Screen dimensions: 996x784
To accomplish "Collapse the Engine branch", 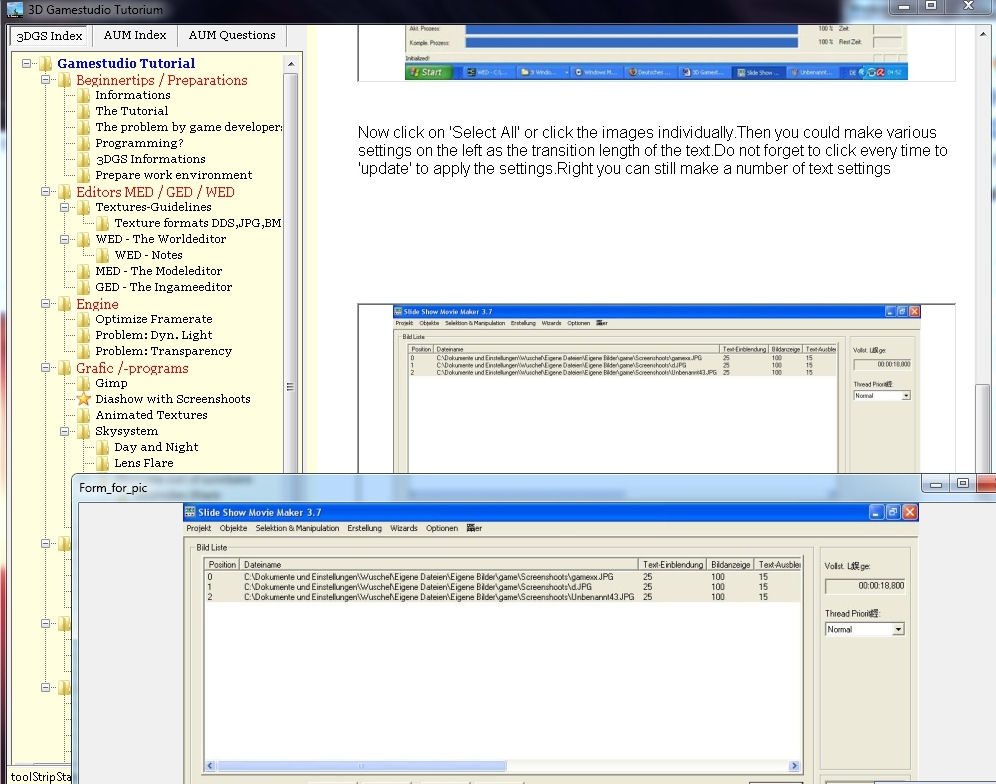I will [45, 304].
